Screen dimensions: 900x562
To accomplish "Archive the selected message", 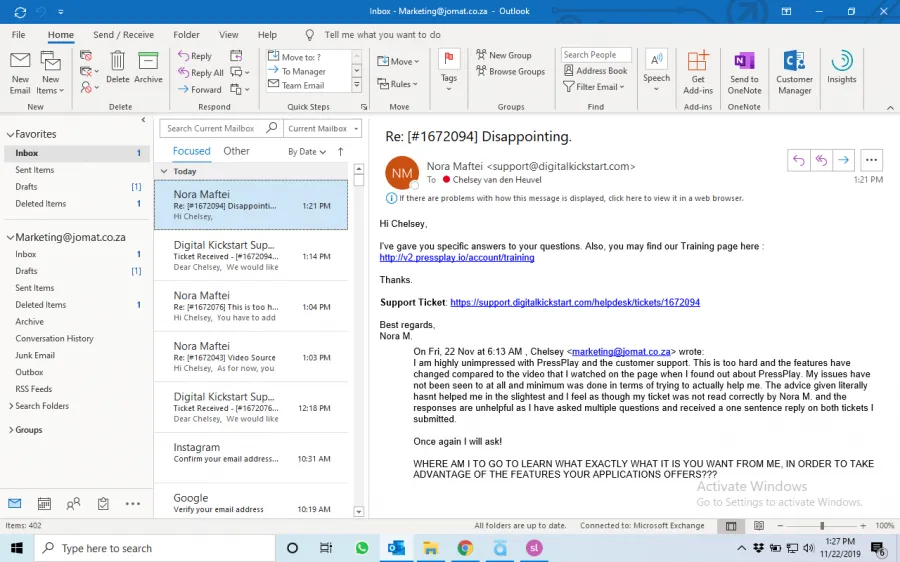I will [x=148, y=67].
